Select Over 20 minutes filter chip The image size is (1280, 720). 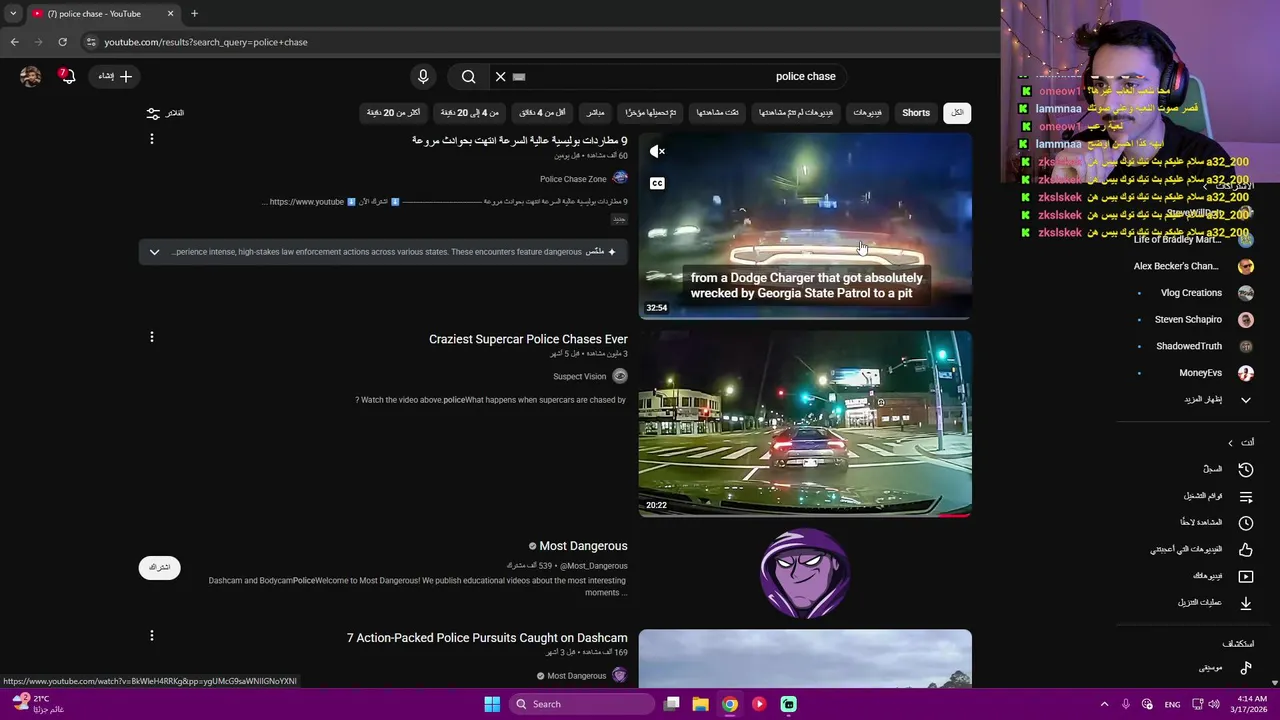coord(394,113)
